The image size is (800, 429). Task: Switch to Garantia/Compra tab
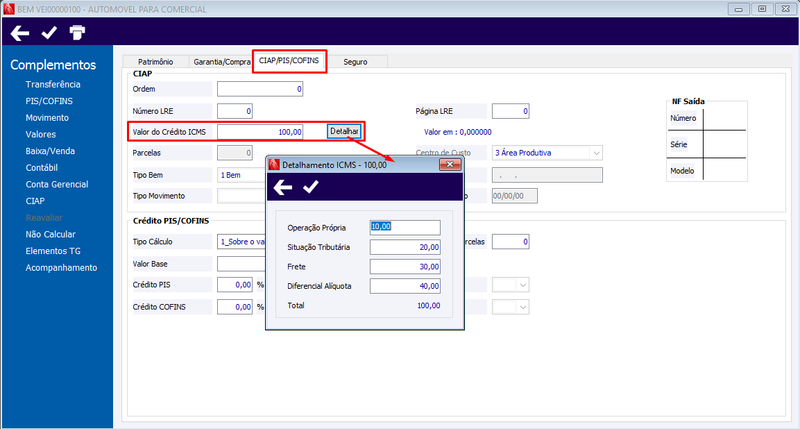pyautogui.click(x=221, y=61)
